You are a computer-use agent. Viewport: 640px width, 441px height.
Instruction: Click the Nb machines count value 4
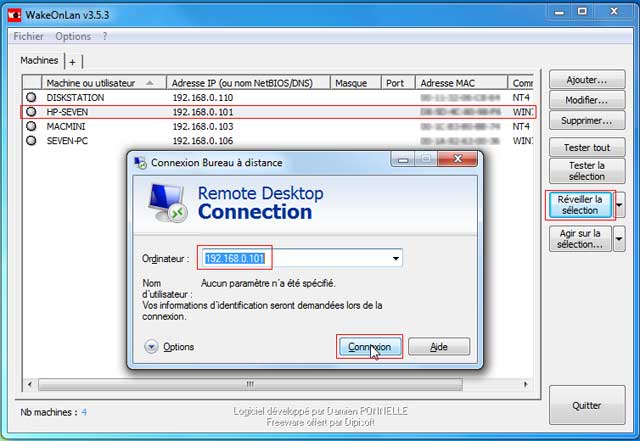click(x=84, y=412)
